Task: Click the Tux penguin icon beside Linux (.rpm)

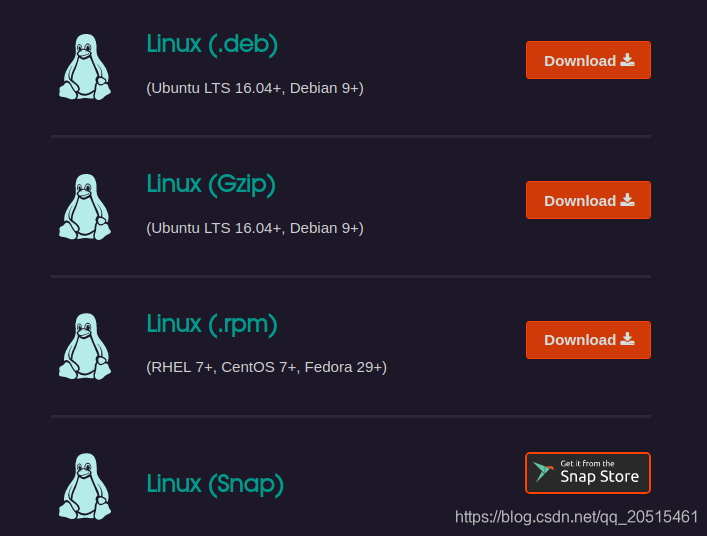Action: tap(85, 346)
